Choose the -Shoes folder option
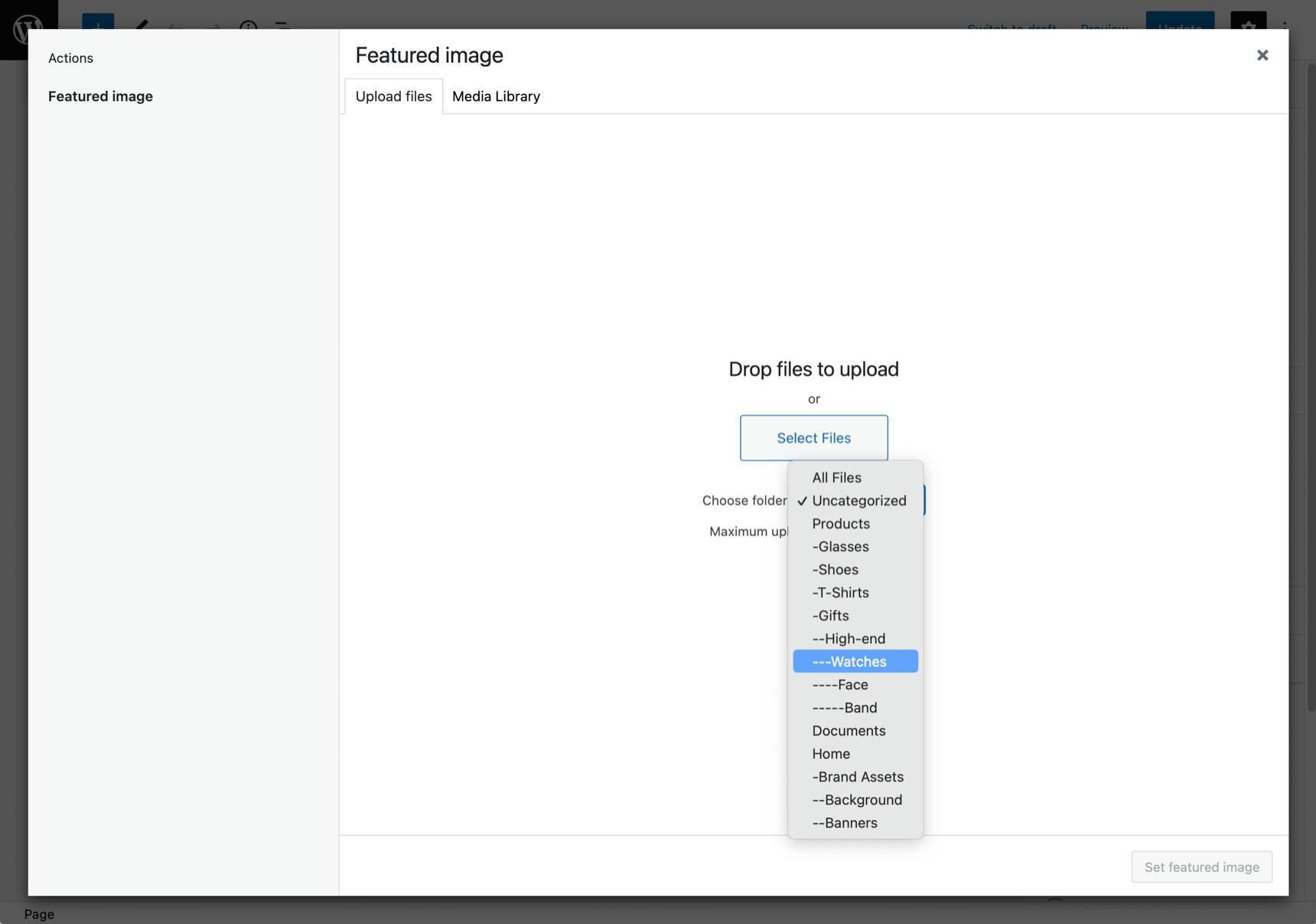Screen dimensions: 1316x924 pos(855,569)
